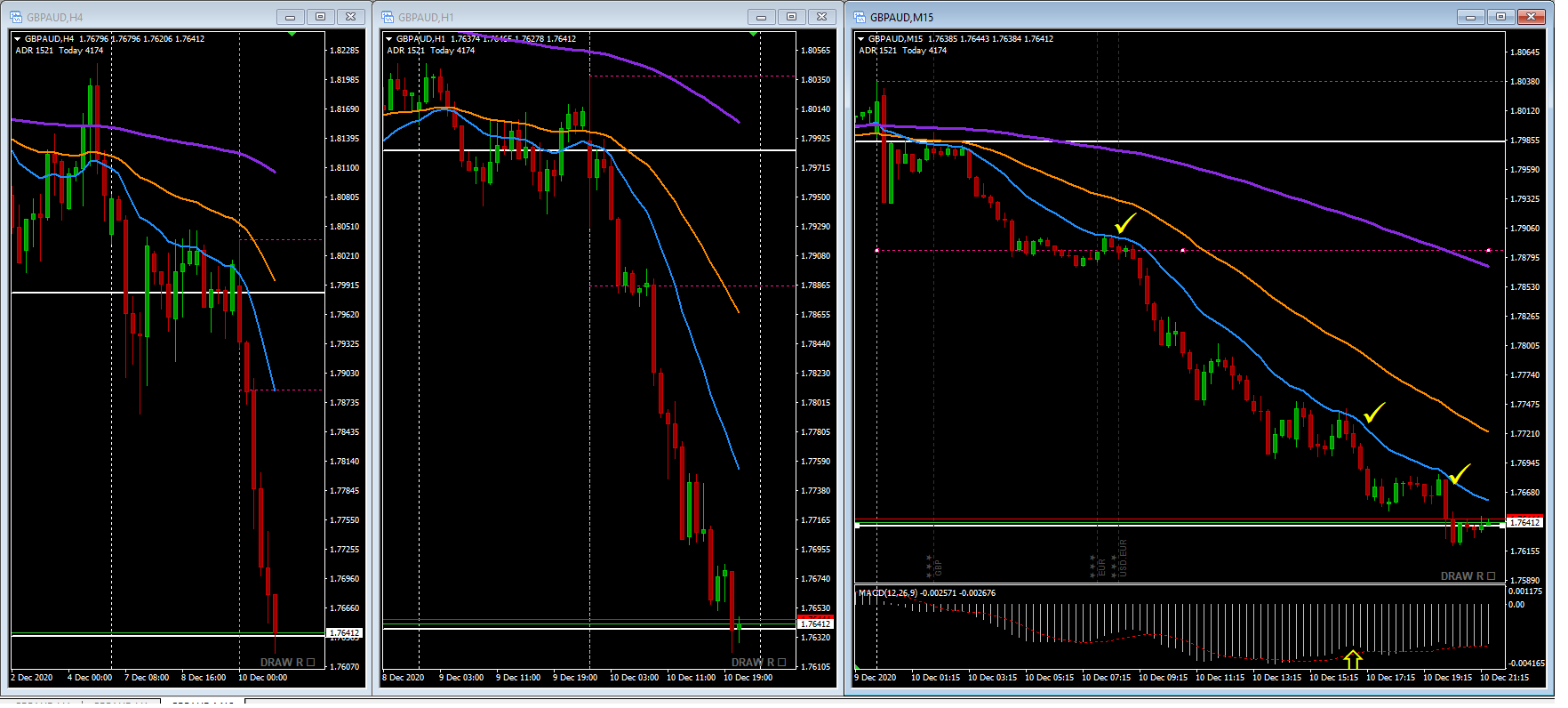The height and width of the screenshot is (708, 1568).
Task: Close the GBPAUD,H4 chart window
Action: point(351,17)
